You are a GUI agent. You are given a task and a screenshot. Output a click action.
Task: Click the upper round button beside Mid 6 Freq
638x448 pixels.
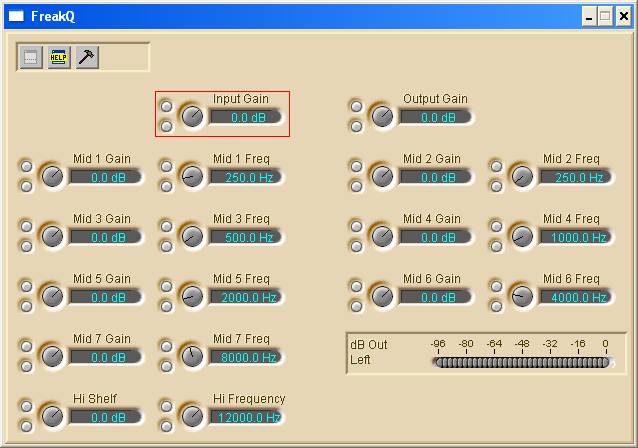(x=496, y=286)
